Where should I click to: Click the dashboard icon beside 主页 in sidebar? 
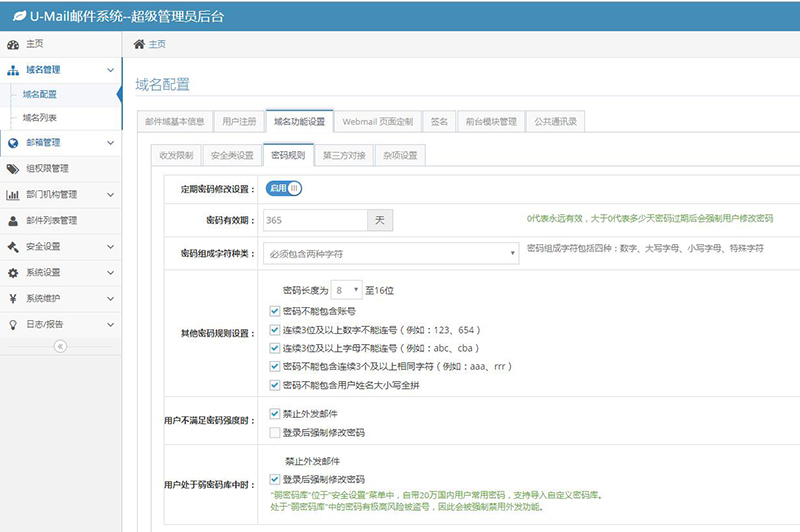pos(13,44)
